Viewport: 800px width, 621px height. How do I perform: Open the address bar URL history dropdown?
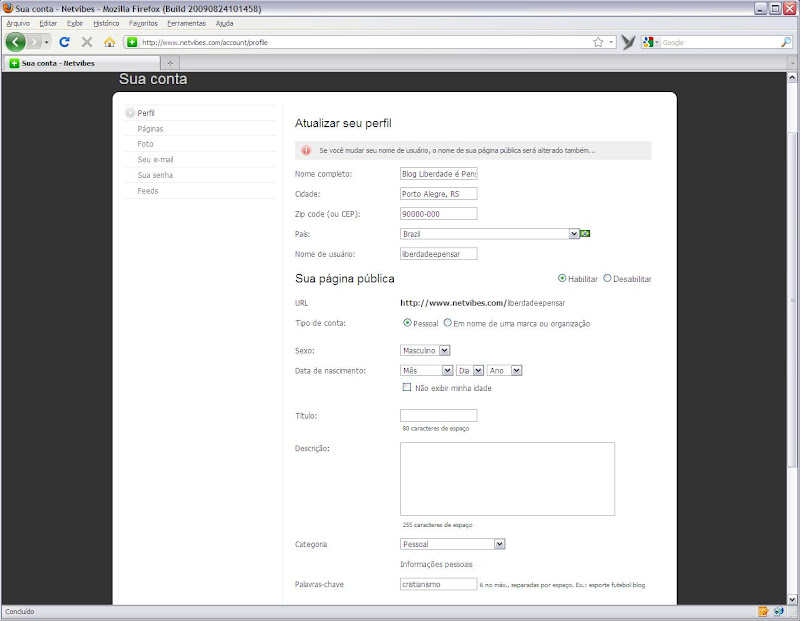(611, 42)
